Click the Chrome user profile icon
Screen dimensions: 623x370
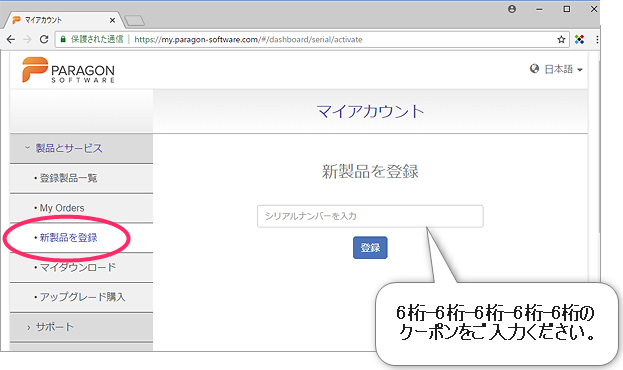click(x=512, y=9)
